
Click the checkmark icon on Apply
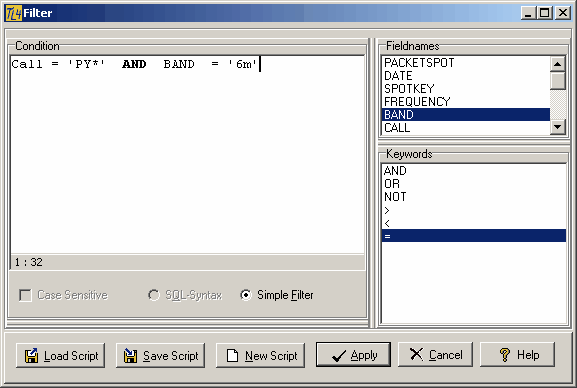339,356
